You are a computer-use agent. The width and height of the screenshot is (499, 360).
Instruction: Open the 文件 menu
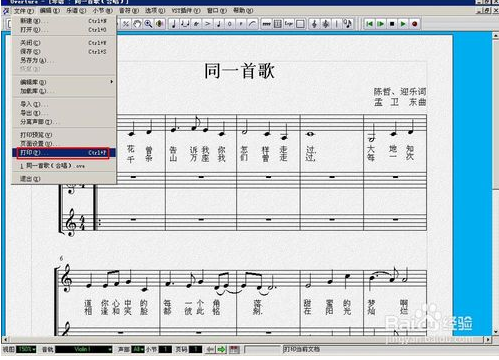pos(23,11)
